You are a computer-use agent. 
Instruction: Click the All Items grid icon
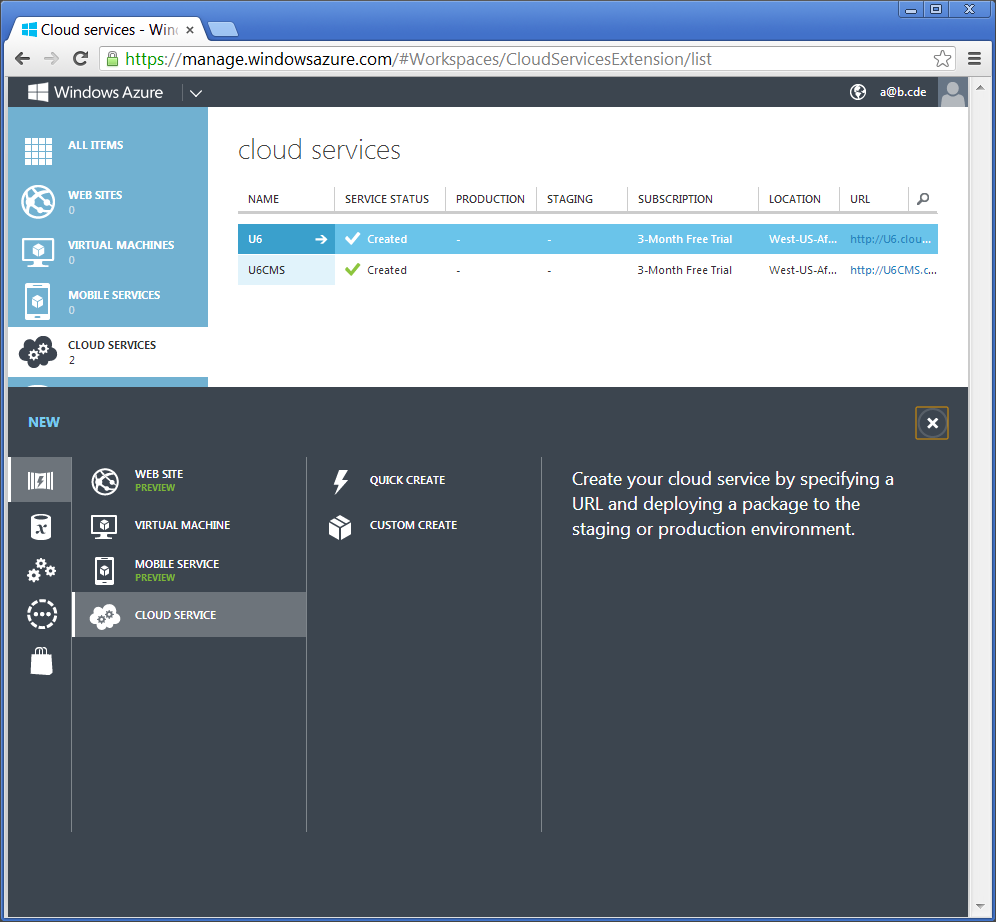click(x=38, y=152)
